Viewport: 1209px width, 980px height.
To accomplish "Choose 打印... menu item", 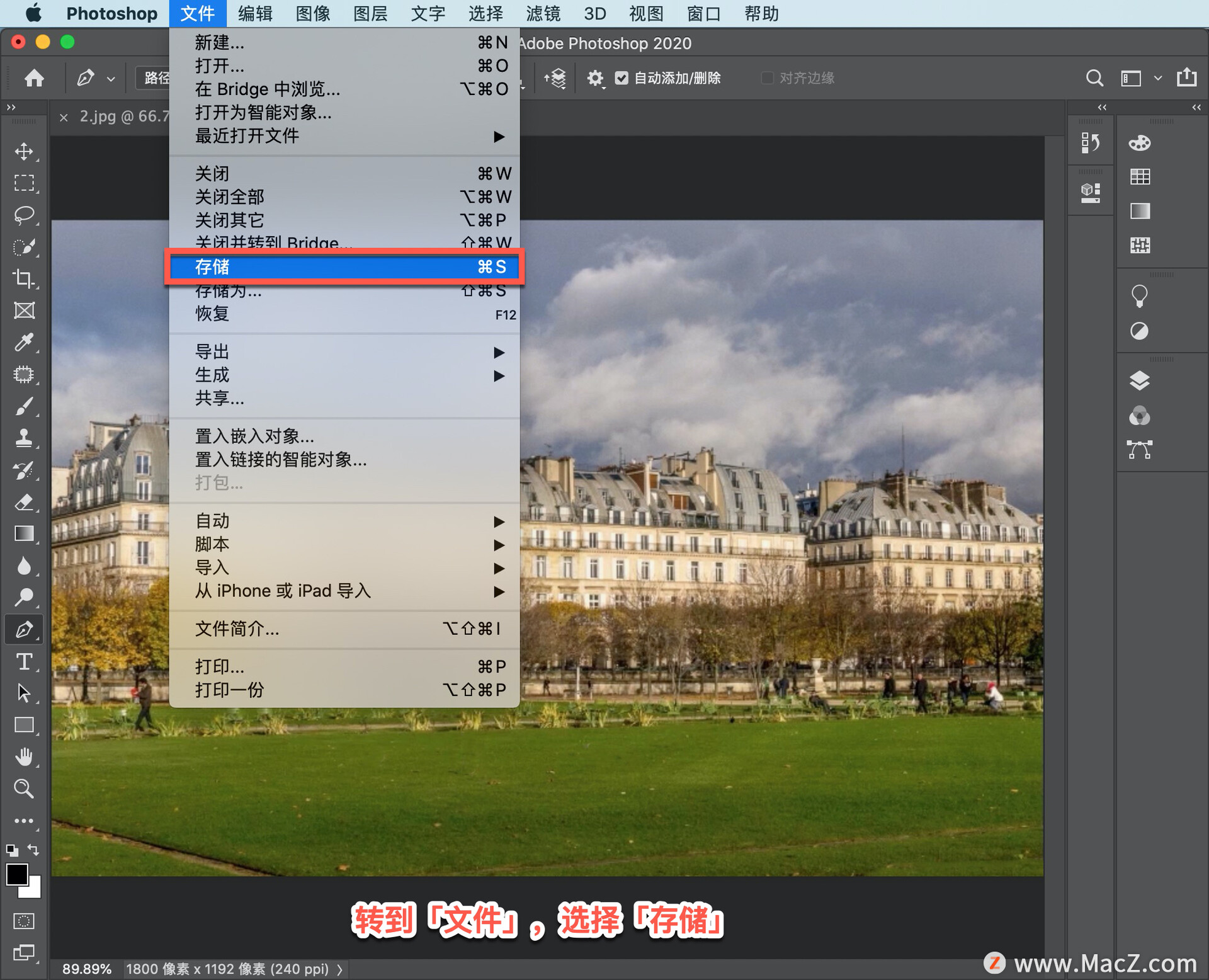I will (344, 666).
